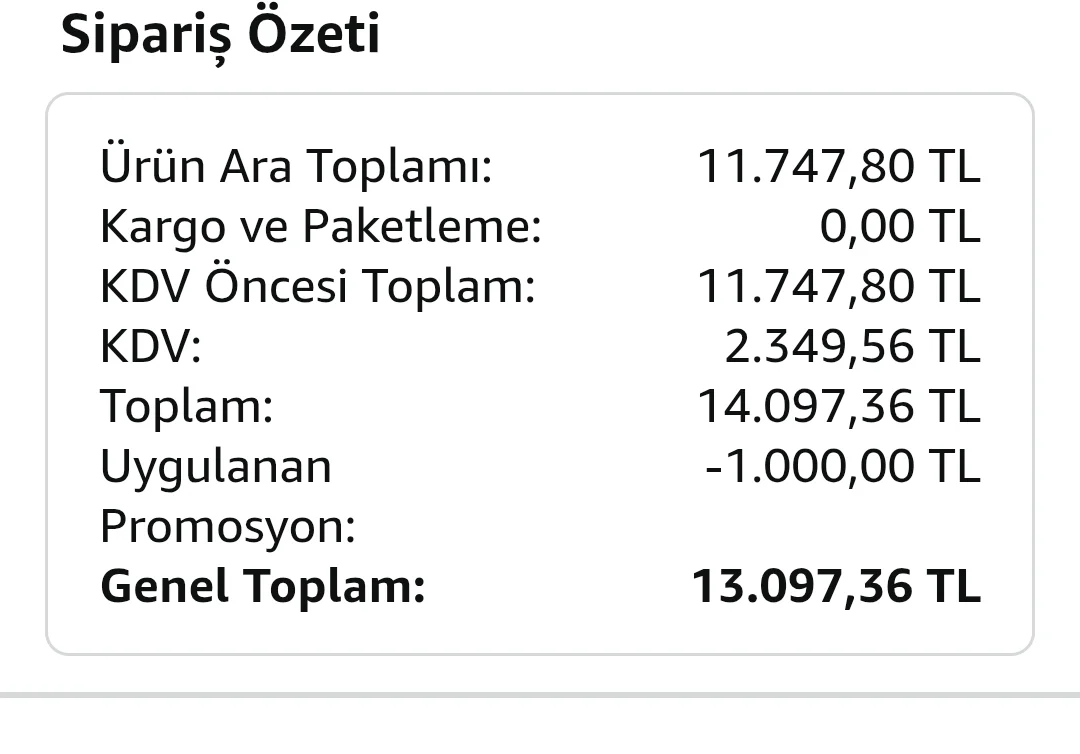Viewport: 1080px width, 754px height.
Task: Select the plain Toplam: label
Action: tap(187, 406)
